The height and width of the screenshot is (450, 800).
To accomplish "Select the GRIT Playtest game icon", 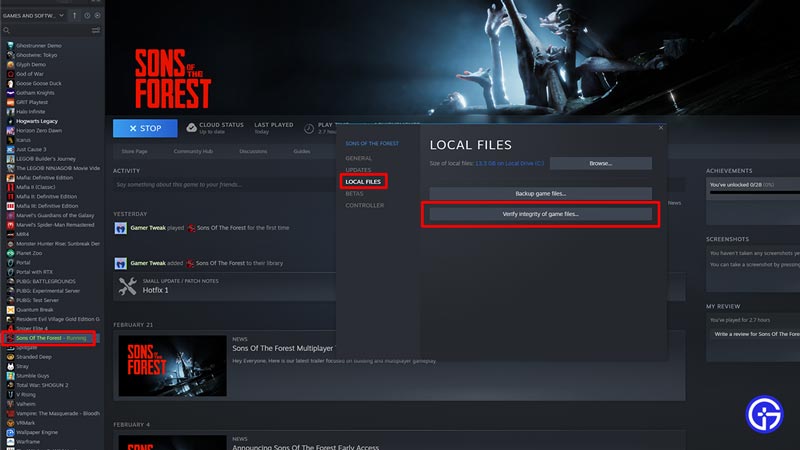I will click(10, 103).
